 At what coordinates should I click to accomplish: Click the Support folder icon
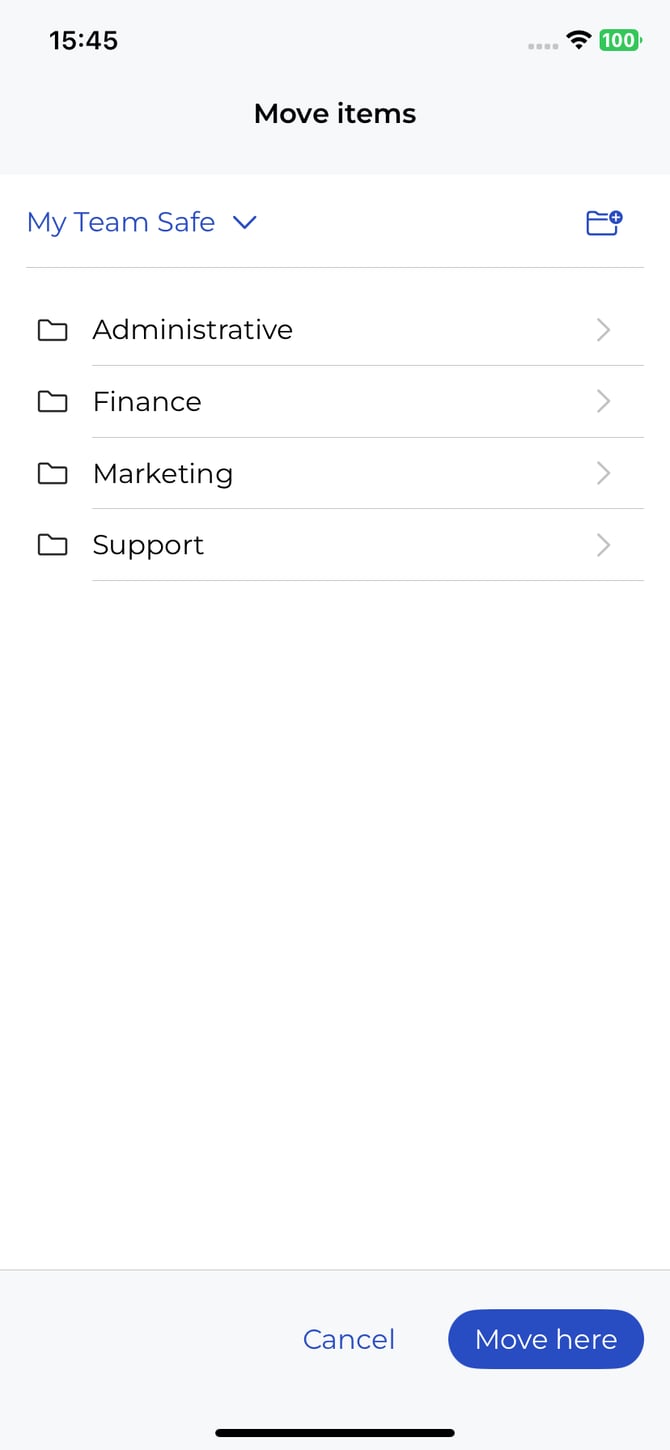(x=52, y=545)
